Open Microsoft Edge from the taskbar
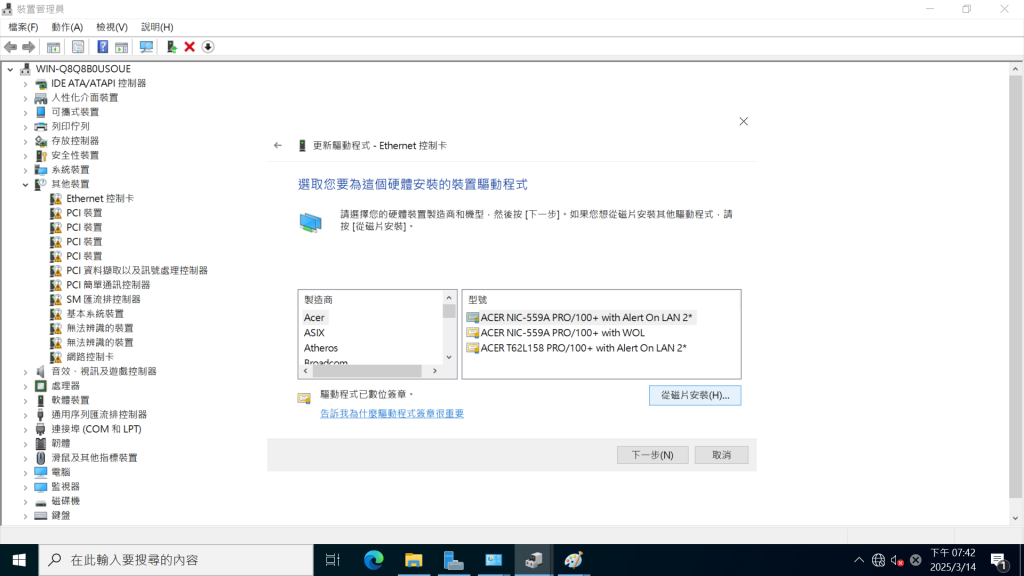The height and width of the screenshot is (576, 1024). pyautogui.click(x=373, y=560)
